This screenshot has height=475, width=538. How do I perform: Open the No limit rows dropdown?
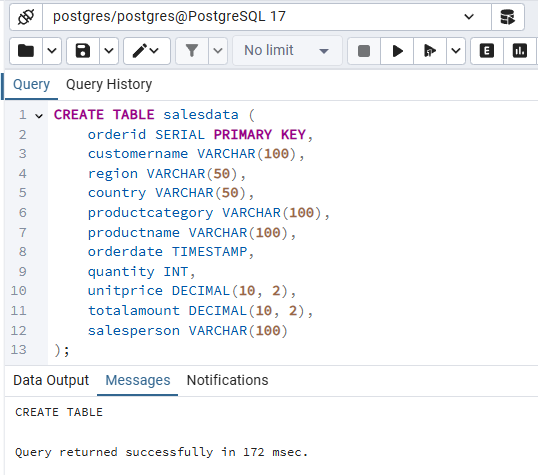[x=287, y=51]
